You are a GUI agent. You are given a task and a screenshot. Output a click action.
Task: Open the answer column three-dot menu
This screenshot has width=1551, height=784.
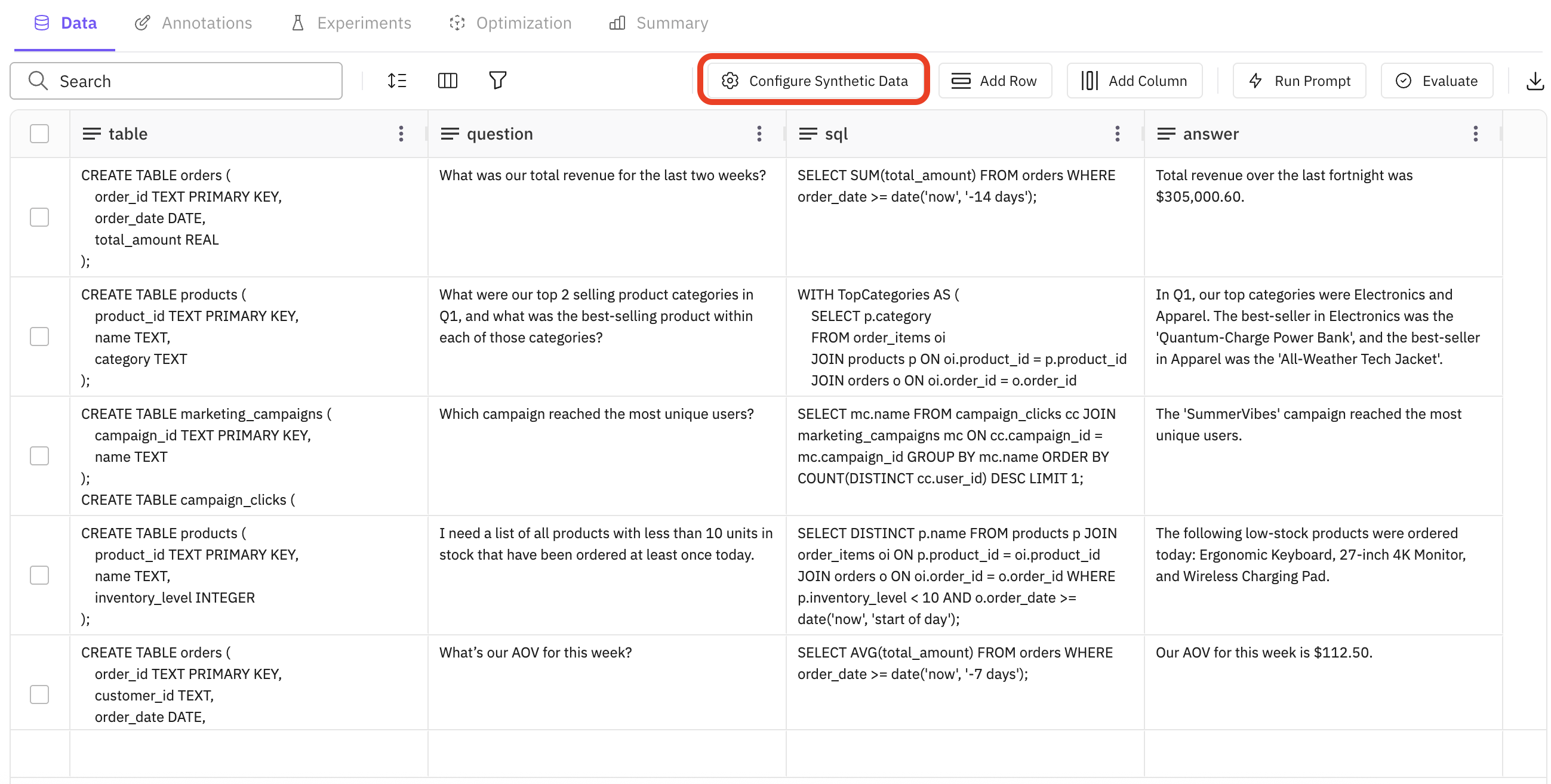[1475, 134]
